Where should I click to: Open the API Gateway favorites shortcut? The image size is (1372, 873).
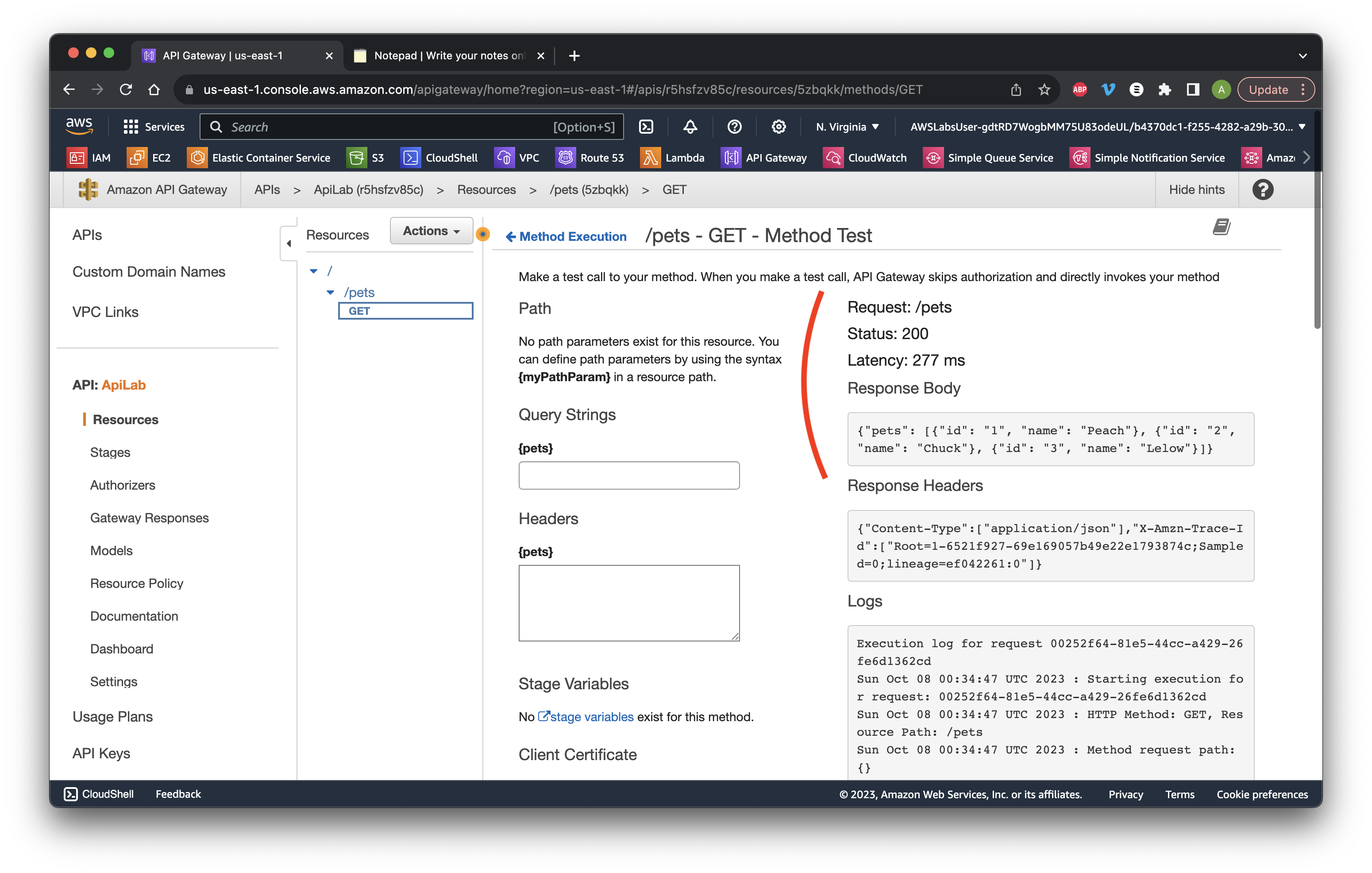(763, 158)
